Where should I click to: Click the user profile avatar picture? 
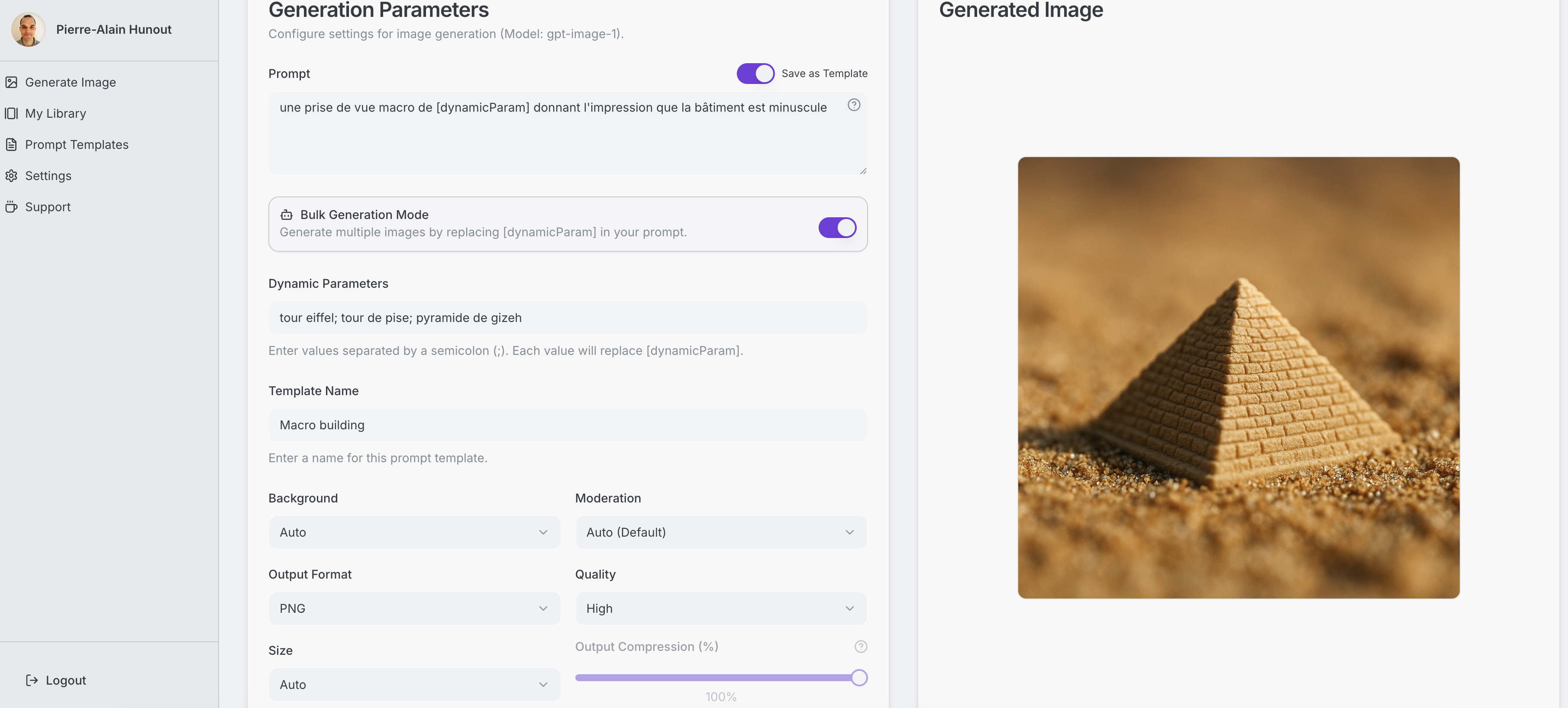[28, 29]
